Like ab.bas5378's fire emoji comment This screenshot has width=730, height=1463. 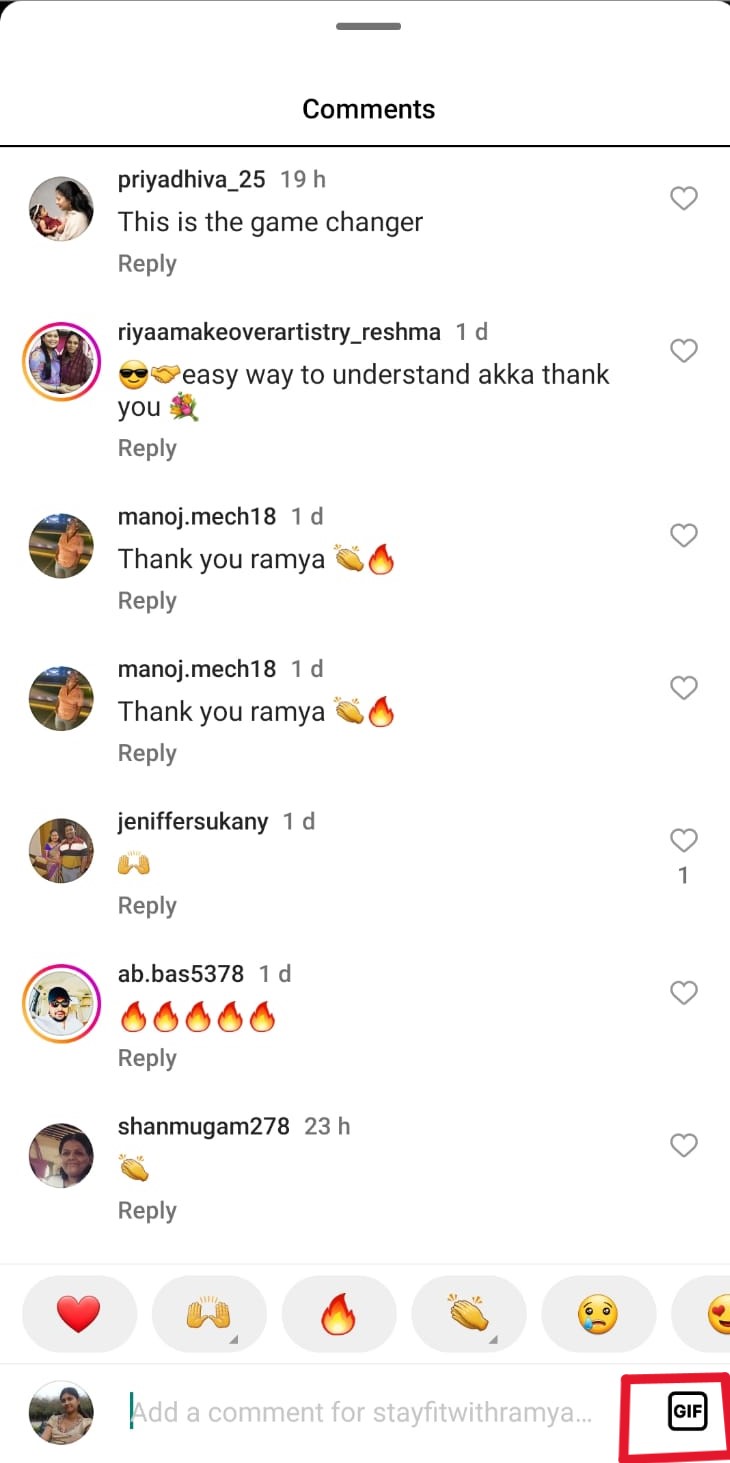point(684,992)
